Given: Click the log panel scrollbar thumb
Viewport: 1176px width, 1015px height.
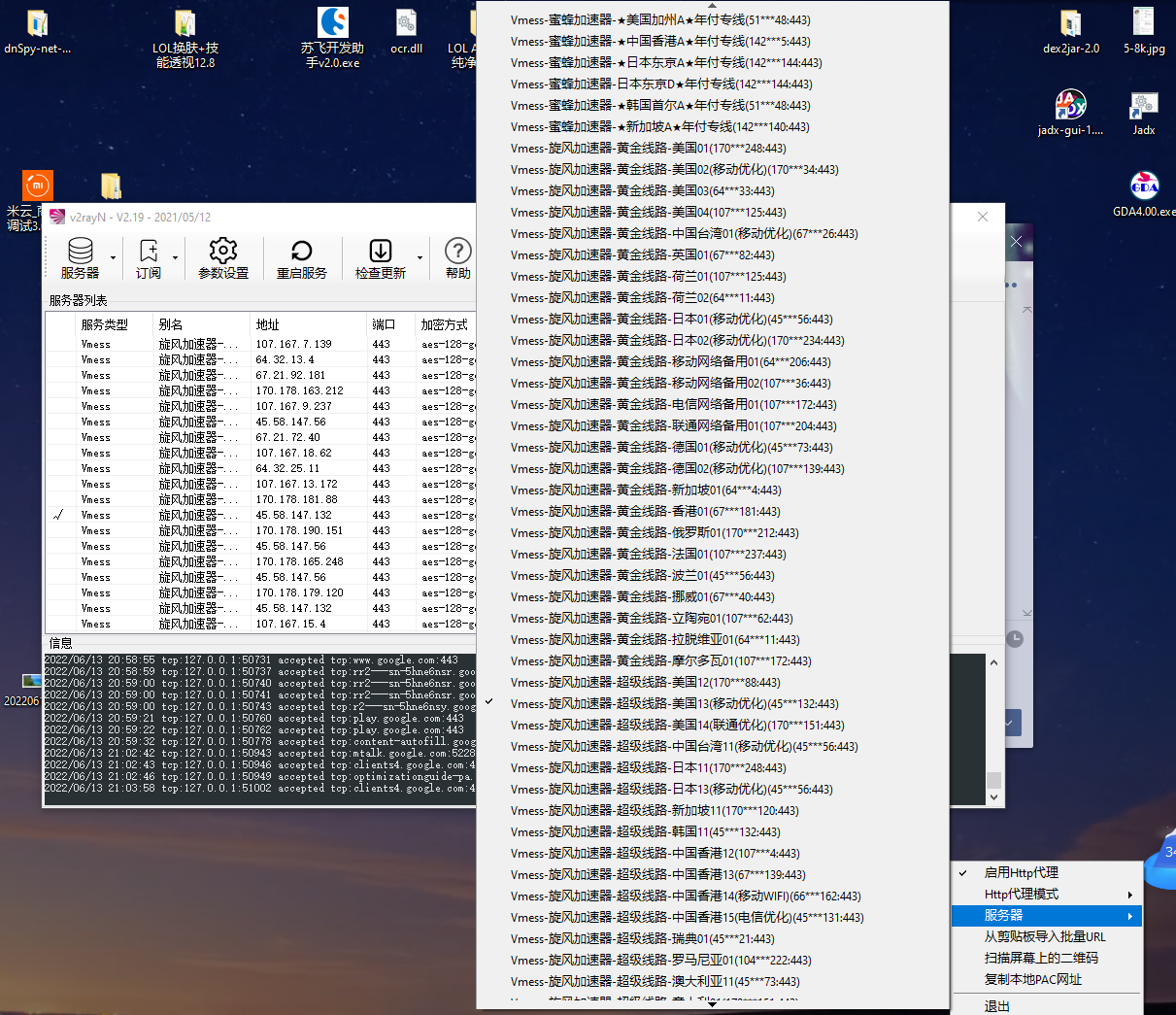Looking at the screenshot, I should [993, 781].
